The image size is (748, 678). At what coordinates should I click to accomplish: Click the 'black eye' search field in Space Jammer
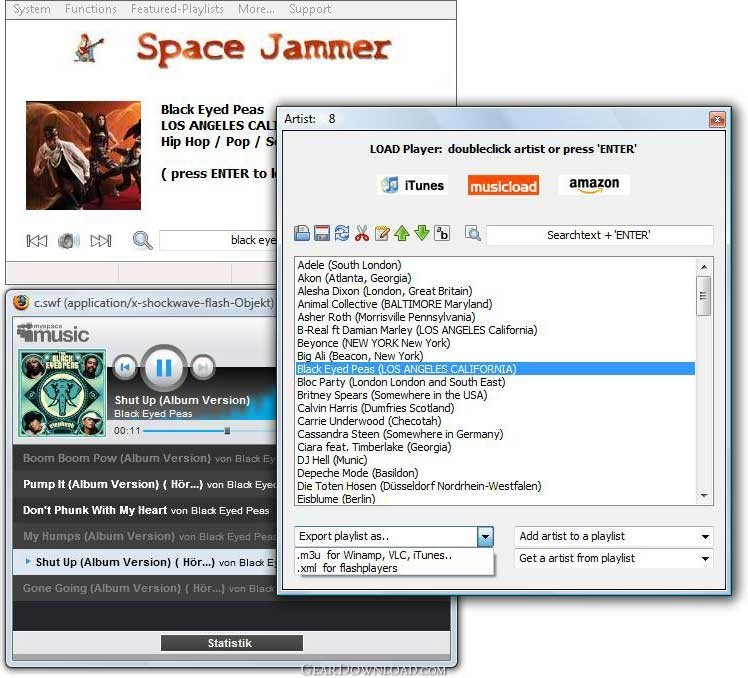[218, 240]
